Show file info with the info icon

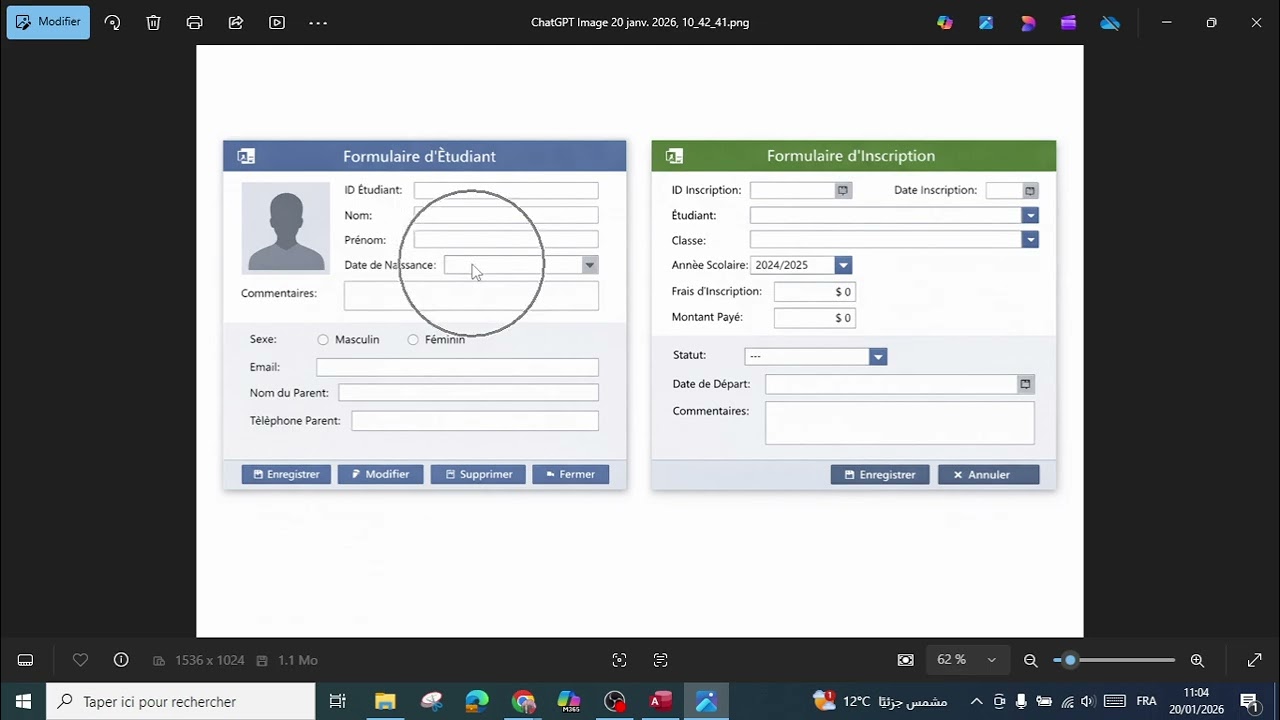coord(121,660)
